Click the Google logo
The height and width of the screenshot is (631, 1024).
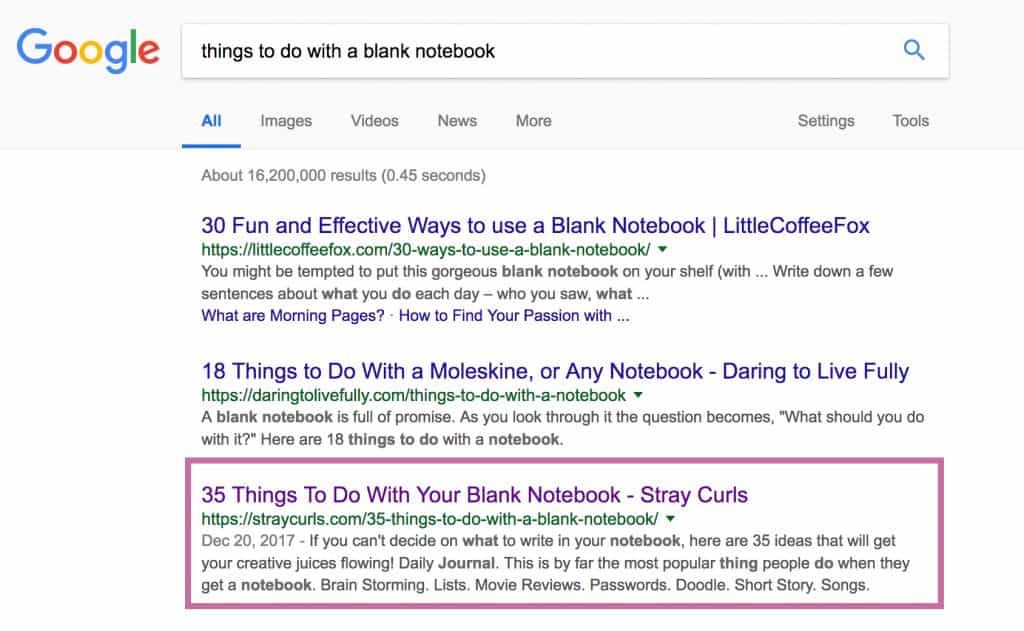pyautogui.click(x=88, y=50)
